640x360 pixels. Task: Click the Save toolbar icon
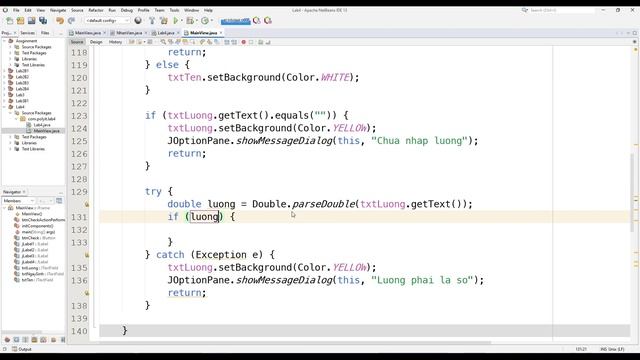click(31, 20)
